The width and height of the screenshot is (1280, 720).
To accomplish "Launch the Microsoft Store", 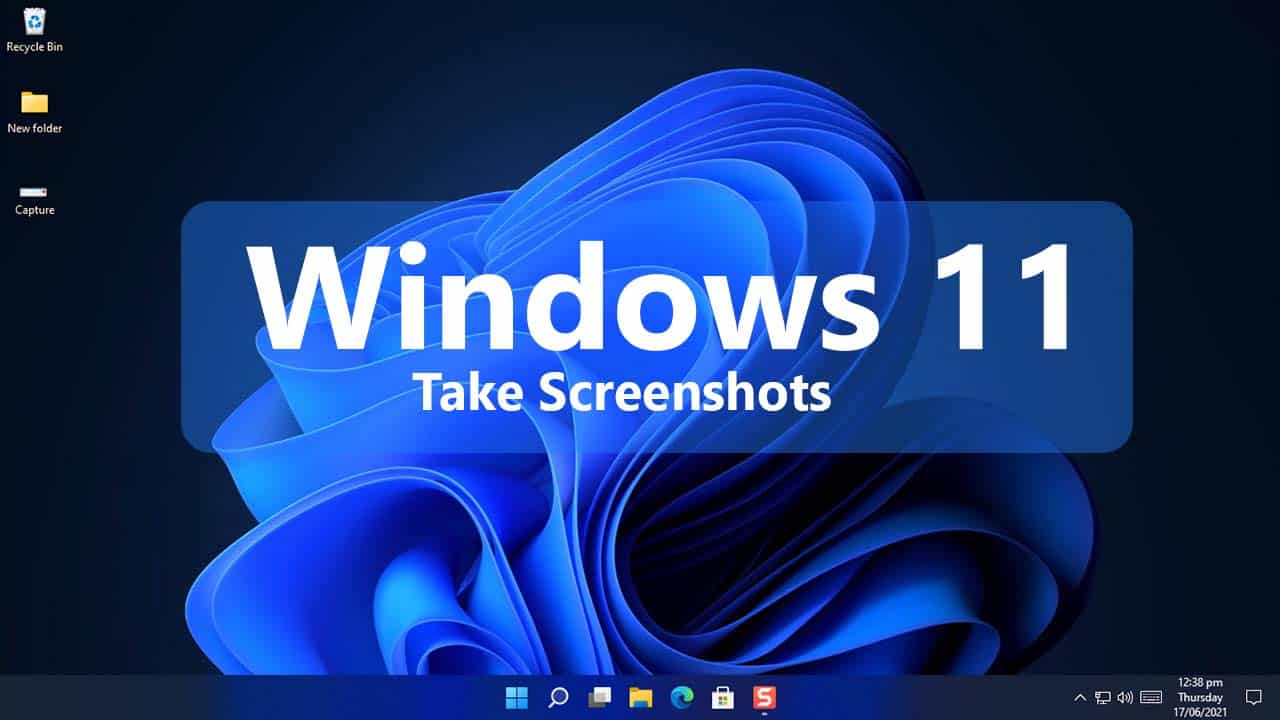I will 723,698.
